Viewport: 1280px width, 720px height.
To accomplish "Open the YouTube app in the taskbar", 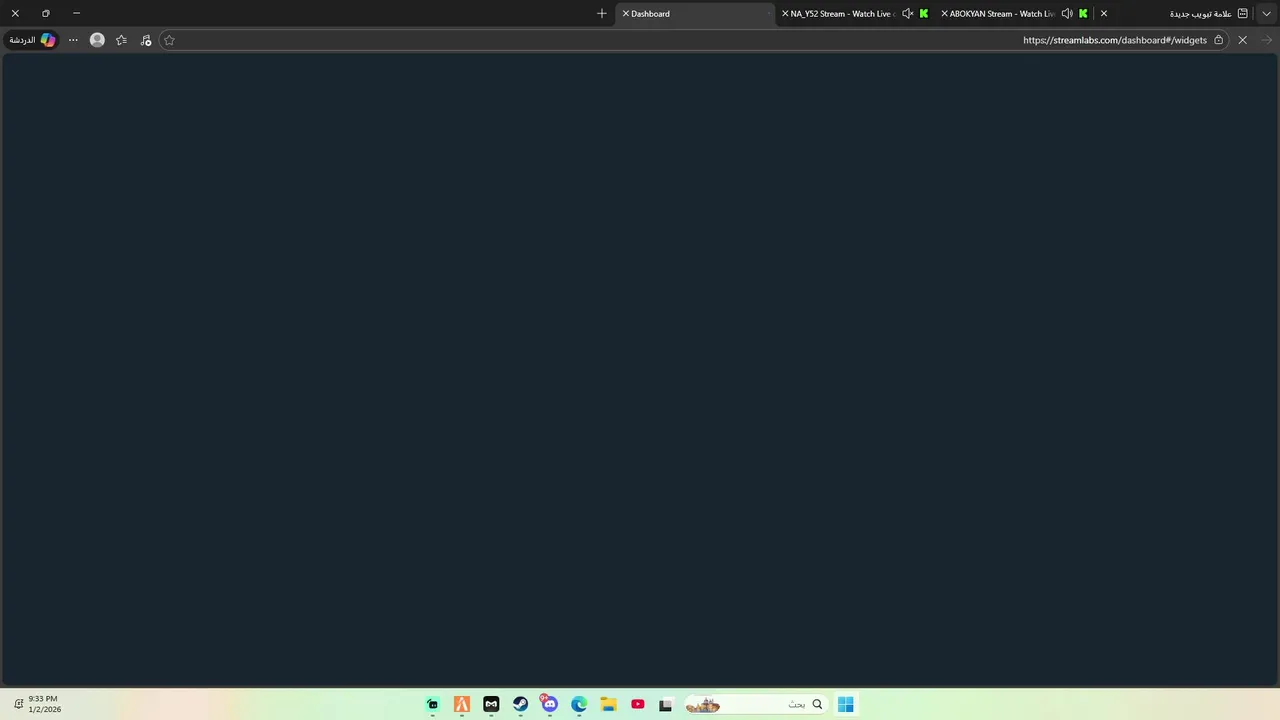I will click(x=637, y=705).
